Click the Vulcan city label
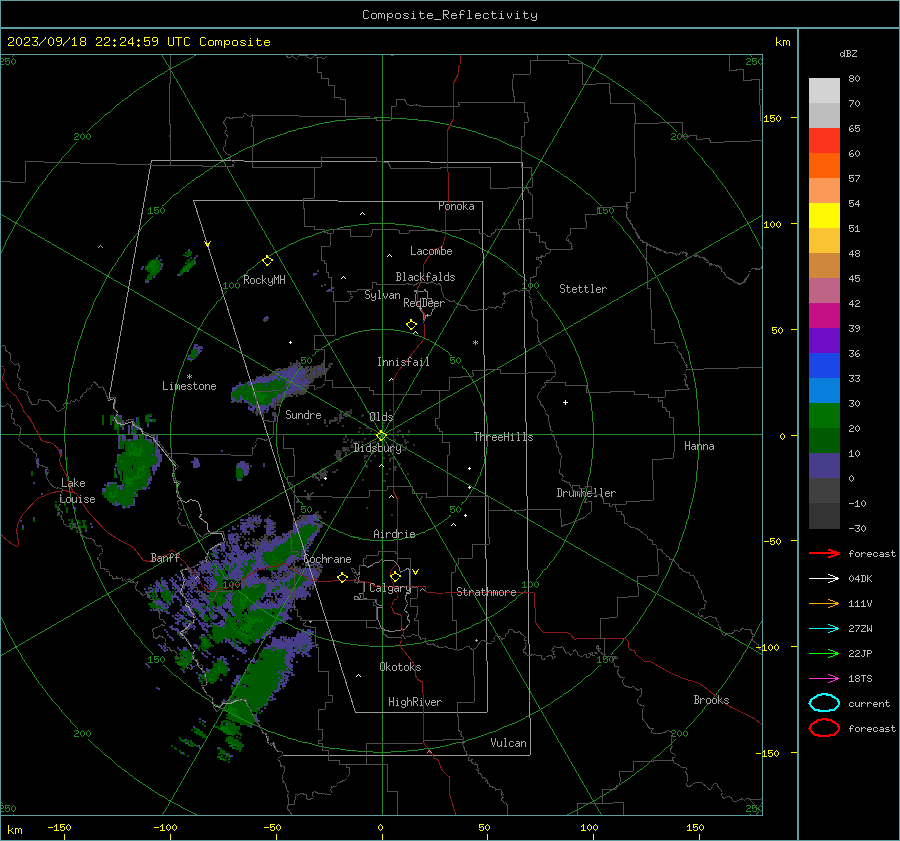Screen dimensions: 900x841 click(509, 743)
